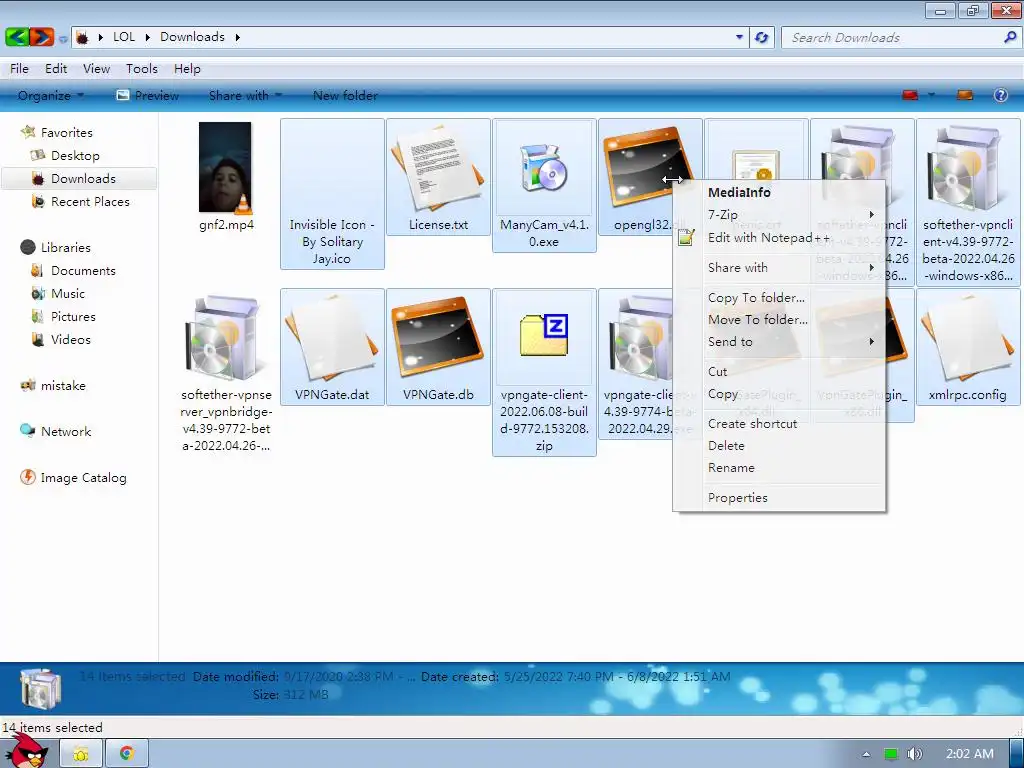Screen dimensions: 1024x768
Task: Click the green tray status icon
Action: coord(891,754)
